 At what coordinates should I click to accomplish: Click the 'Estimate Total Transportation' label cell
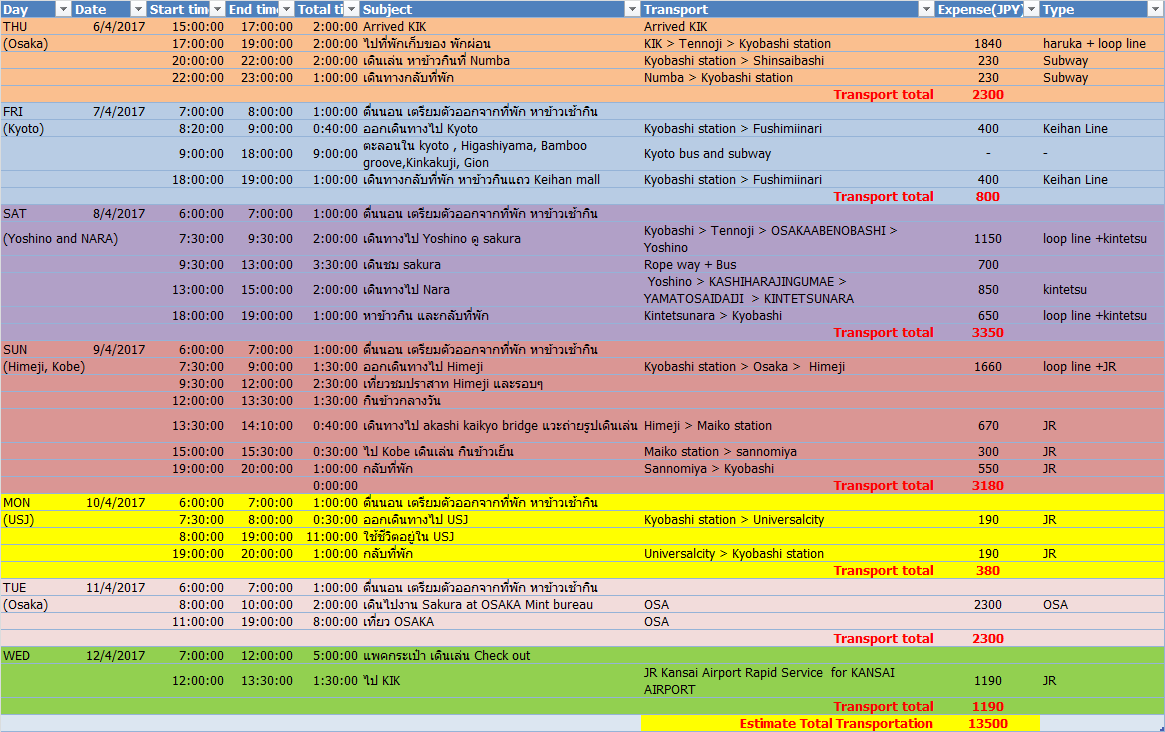(836, 725)
